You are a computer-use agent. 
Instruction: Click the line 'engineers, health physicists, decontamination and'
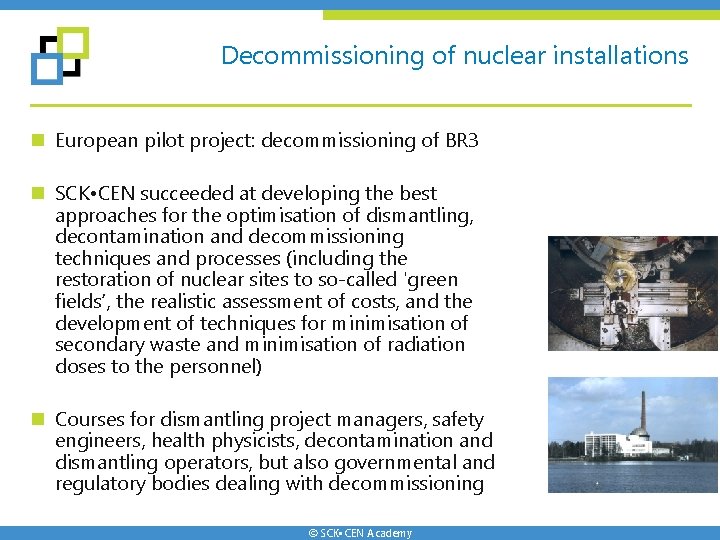274,441
